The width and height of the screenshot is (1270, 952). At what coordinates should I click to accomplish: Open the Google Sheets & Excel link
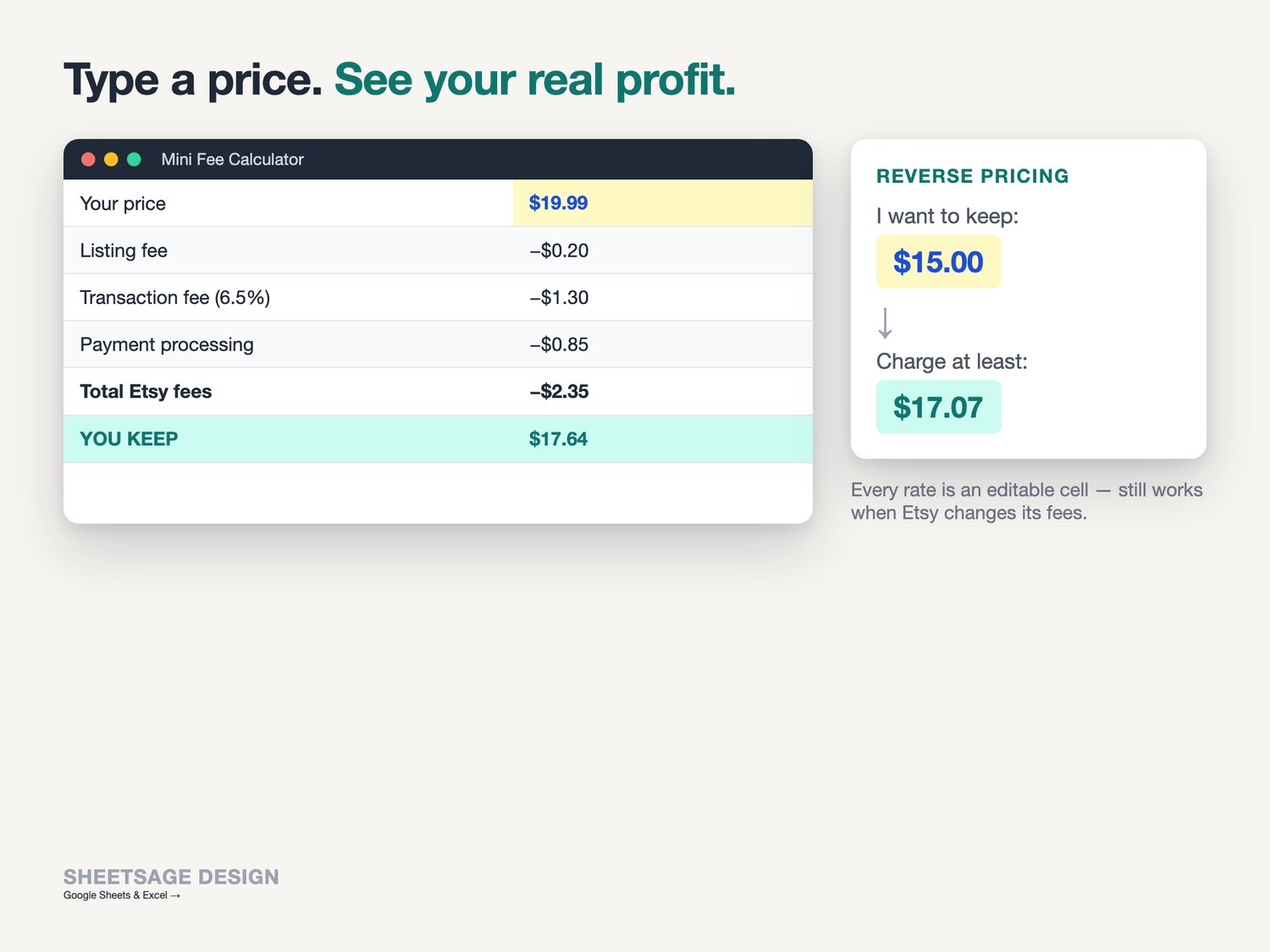coord(122,895)
